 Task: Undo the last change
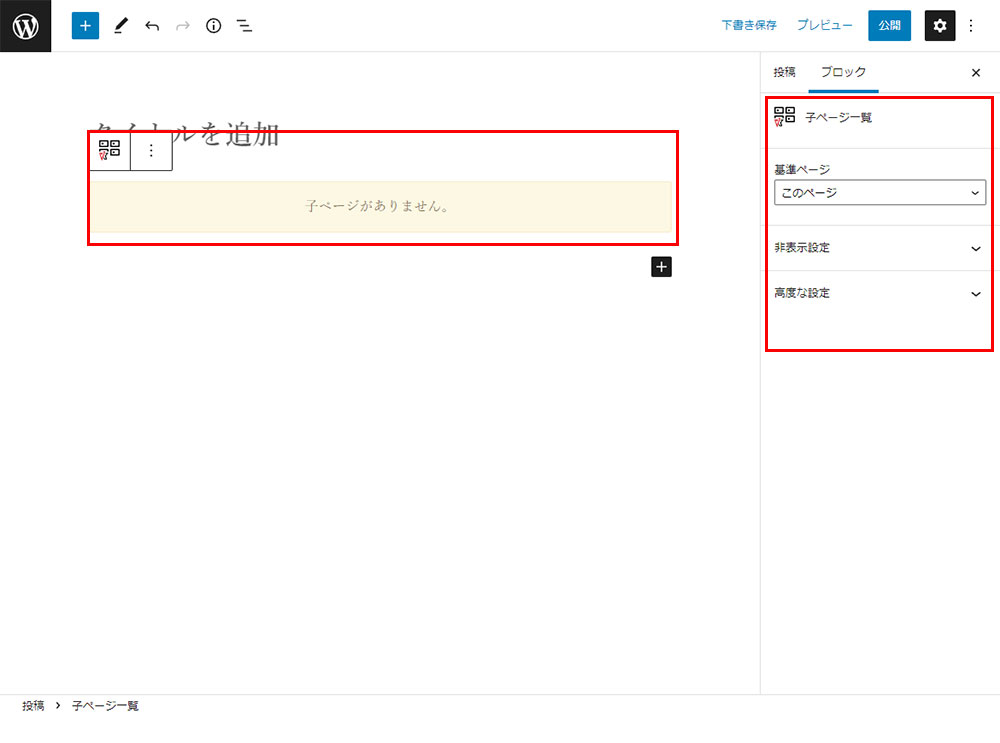pos(152,26)
